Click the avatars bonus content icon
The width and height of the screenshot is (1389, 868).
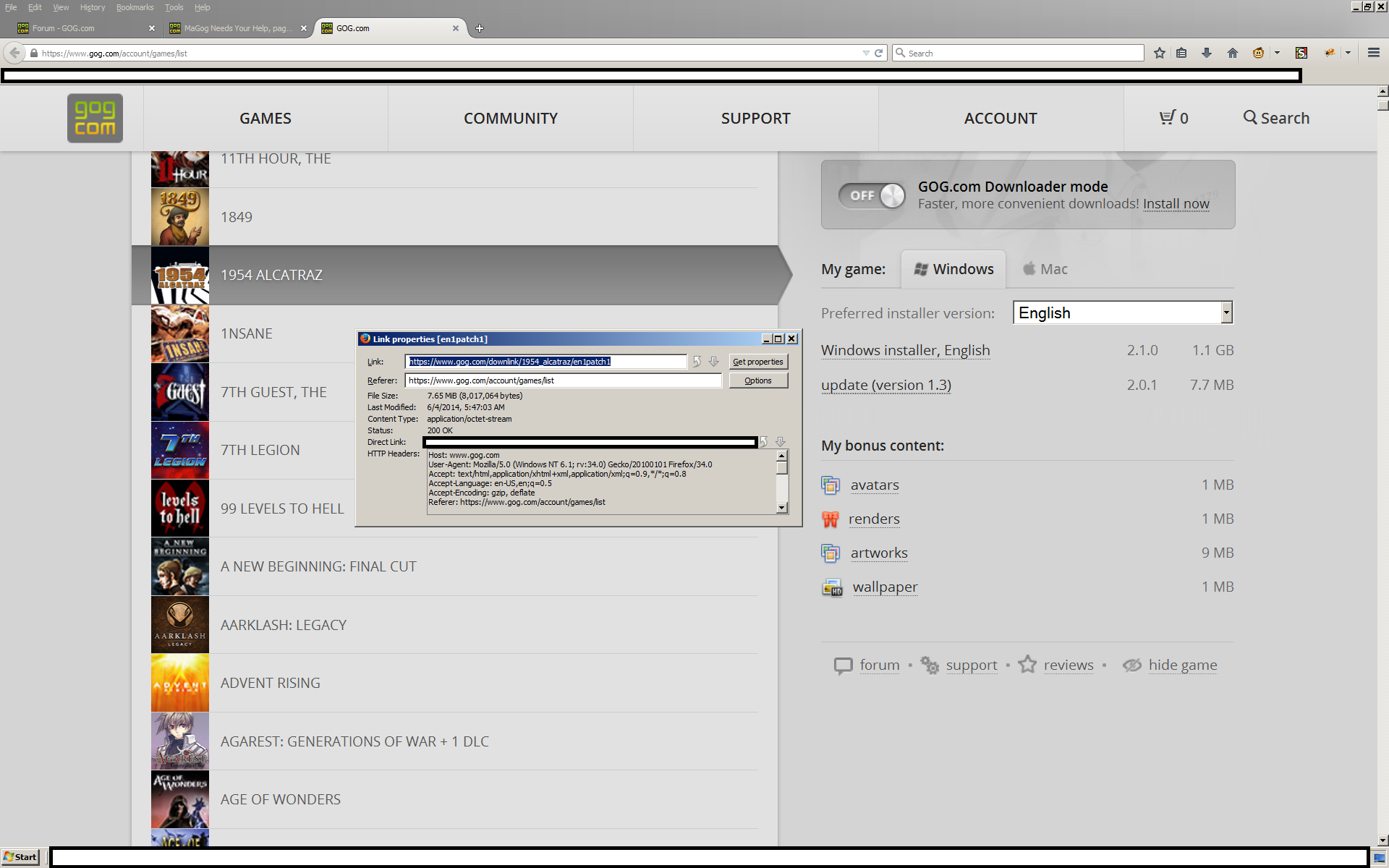(x=831, y=485)
